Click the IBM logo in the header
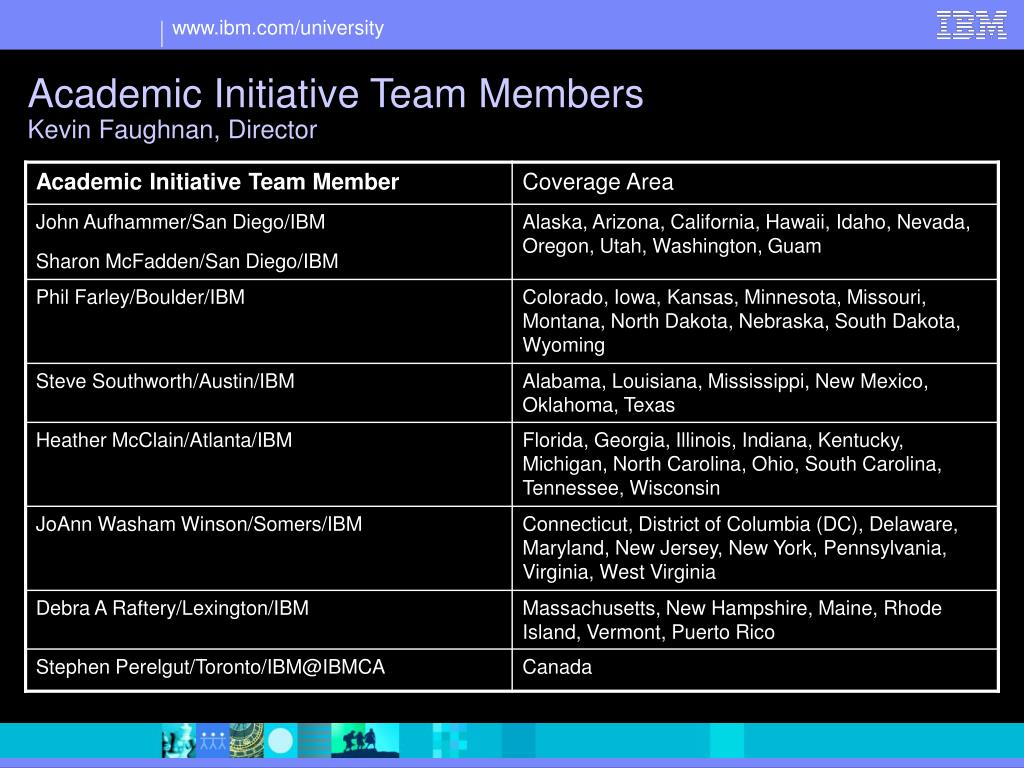The height and width of the screenshot is (768, 1024). pos(971,25)
